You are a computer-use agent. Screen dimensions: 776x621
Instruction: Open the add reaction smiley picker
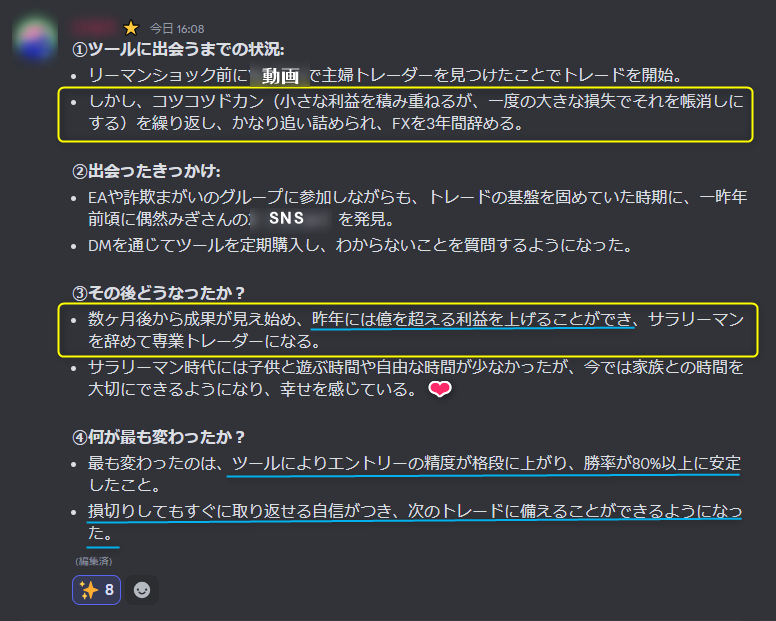142,590
